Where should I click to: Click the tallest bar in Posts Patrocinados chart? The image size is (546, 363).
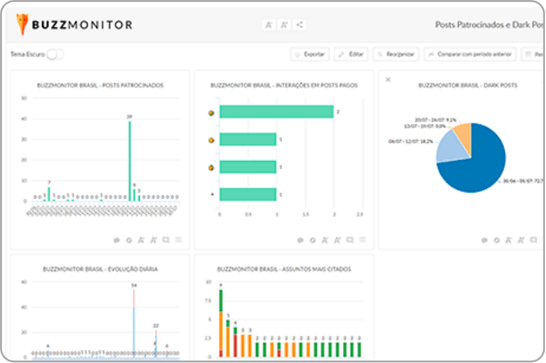click(x=130, y=161)
